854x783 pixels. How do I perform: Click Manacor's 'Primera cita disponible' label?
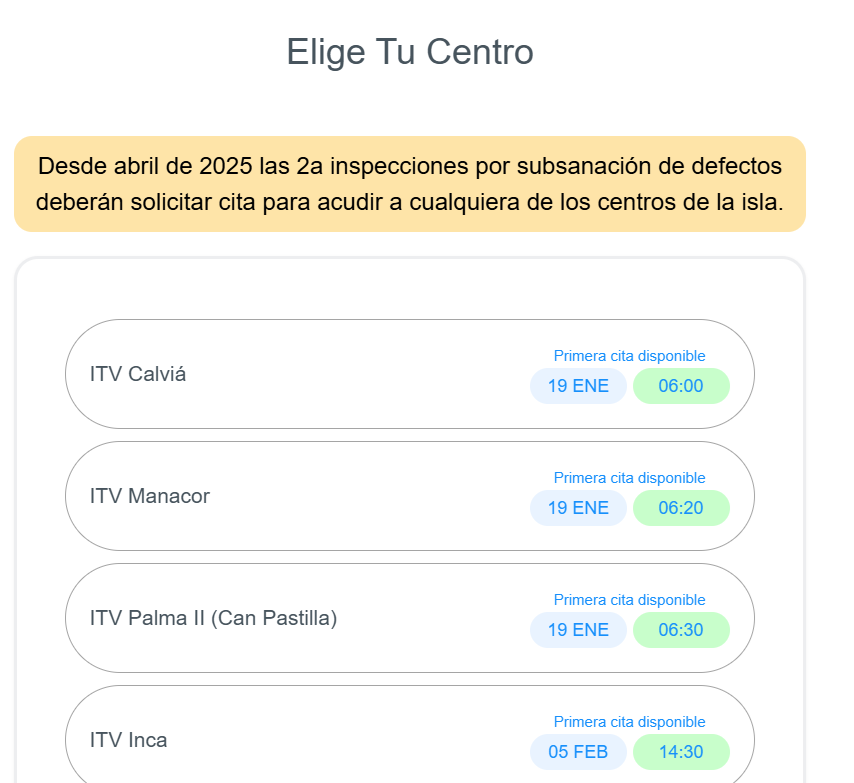[x=629, y=478]
